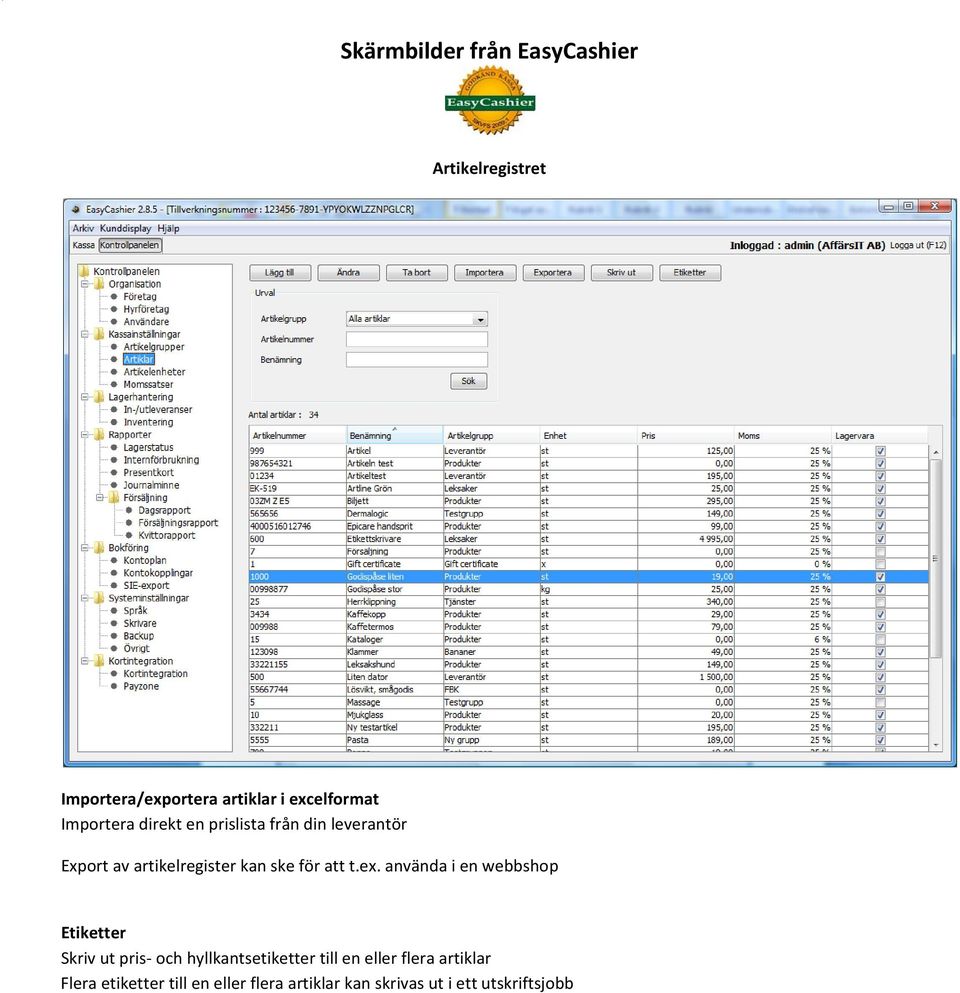Viewport: 960px width, 993px height.
Task: Select the Epicare handsprit table cell
Action: point(395,527)
